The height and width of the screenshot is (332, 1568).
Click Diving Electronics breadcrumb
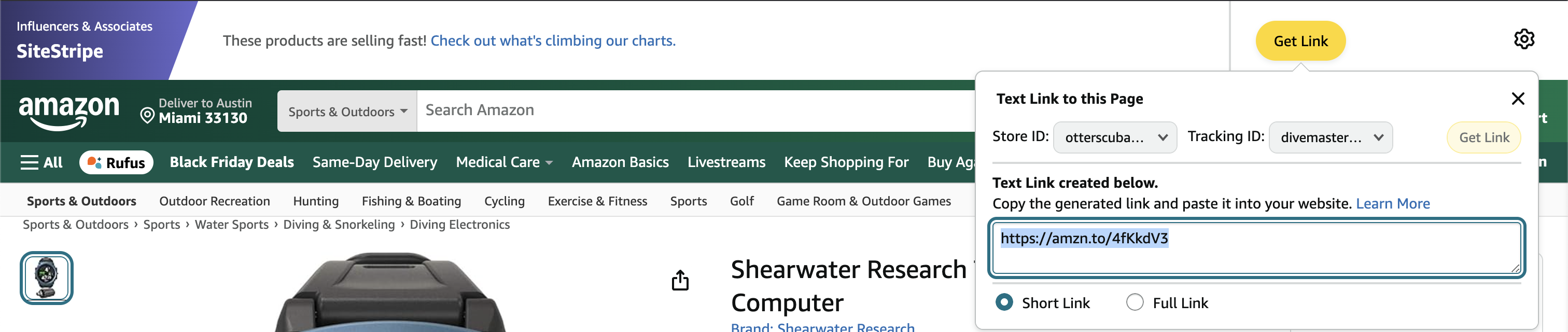coord(459,225)
